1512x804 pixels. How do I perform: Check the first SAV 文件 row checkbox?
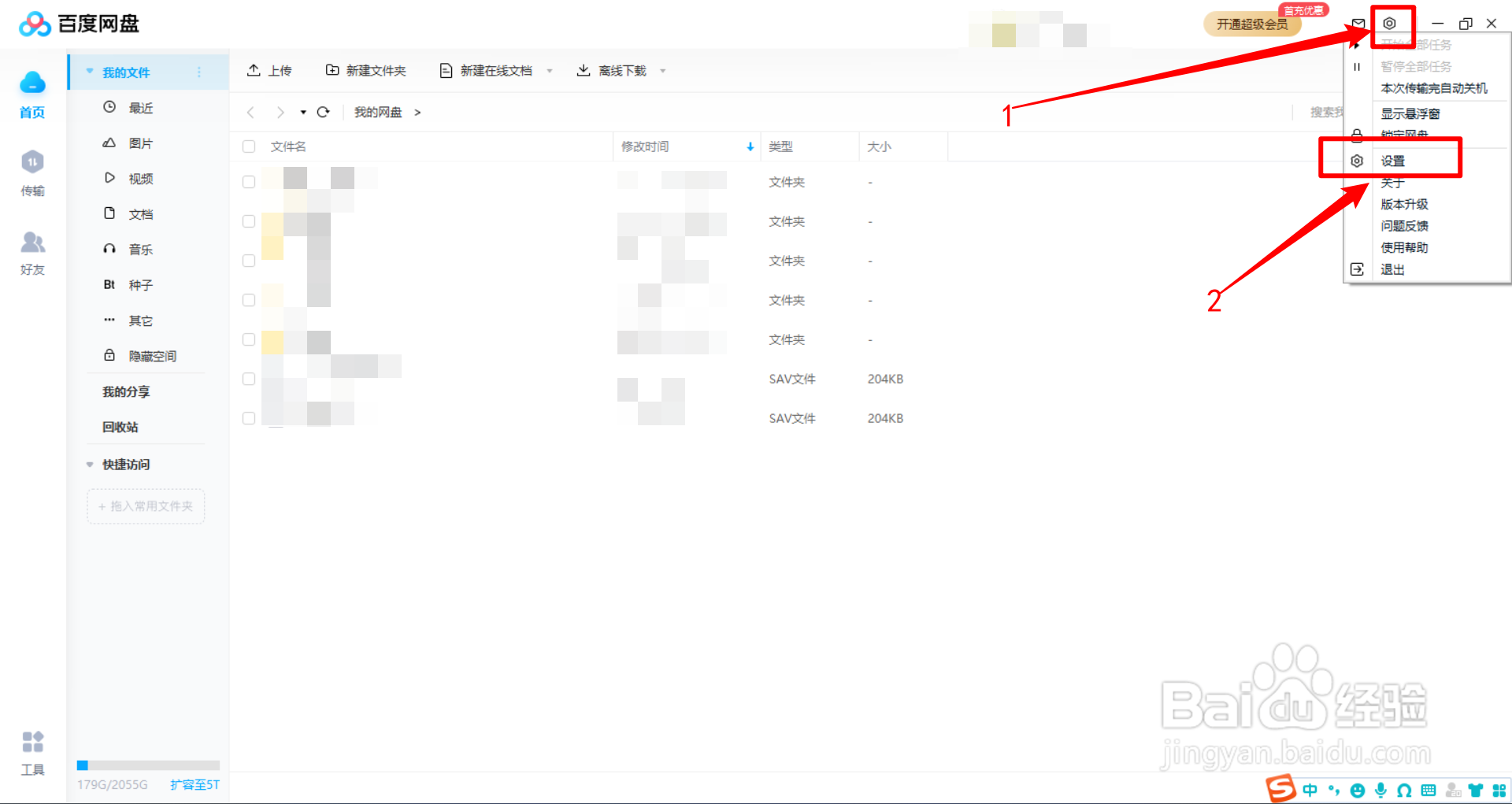click(x=248, y=379)
